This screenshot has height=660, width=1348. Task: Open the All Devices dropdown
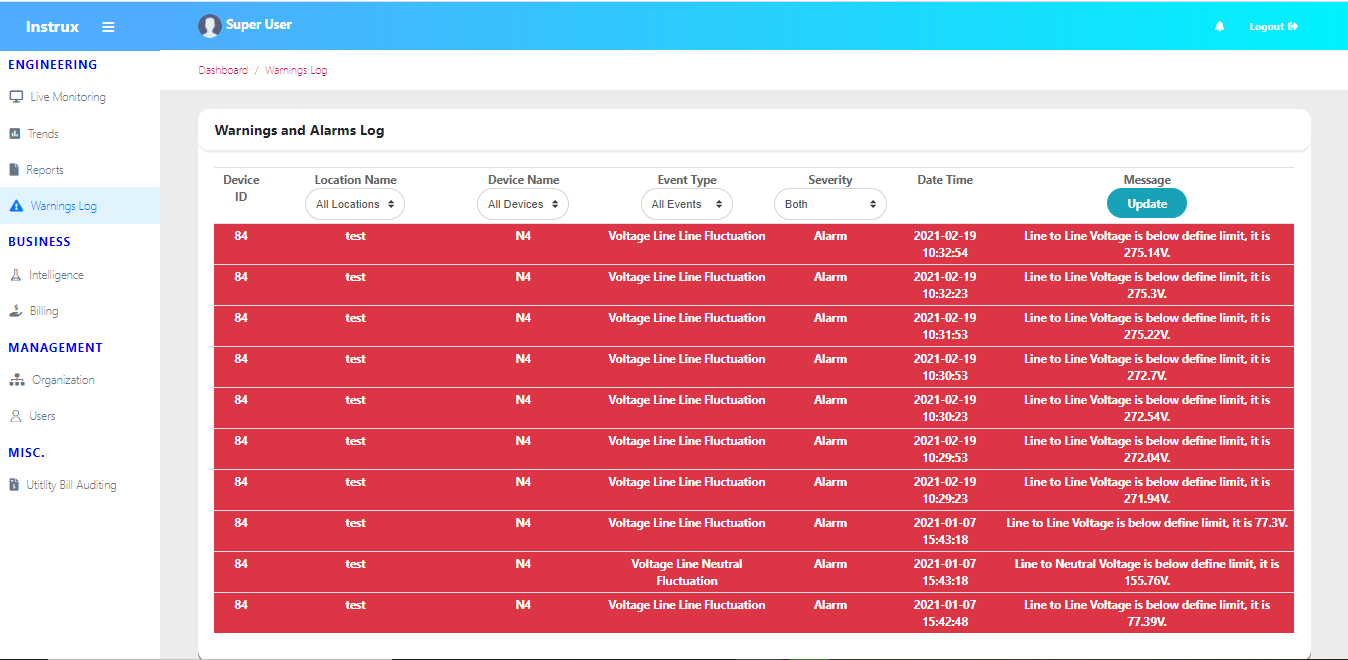[x=522, y=204]
